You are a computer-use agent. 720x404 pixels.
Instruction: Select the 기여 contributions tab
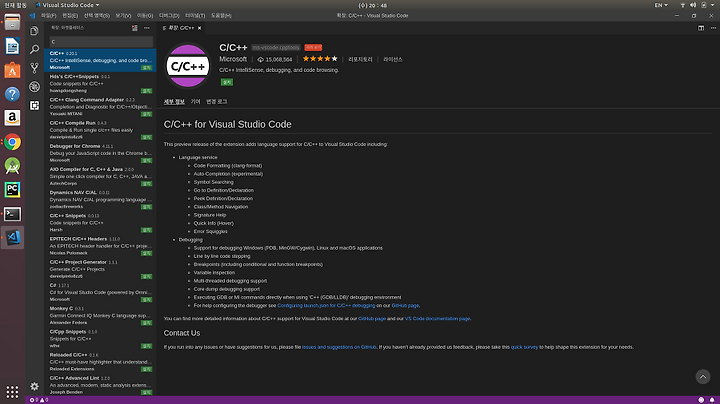click(x=195, y=101)
